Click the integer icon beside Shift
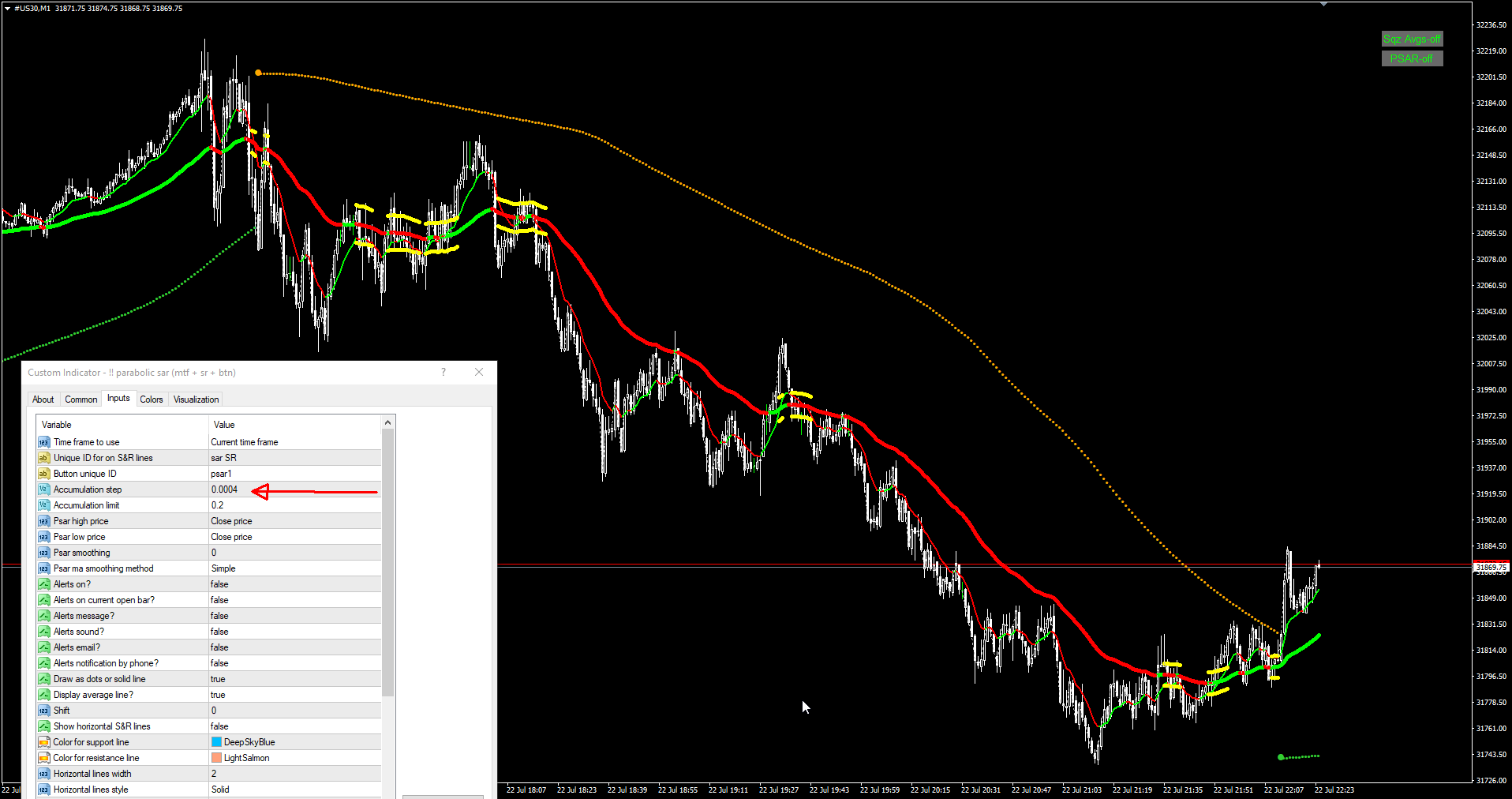1512x799 pixels. point(43,711)
